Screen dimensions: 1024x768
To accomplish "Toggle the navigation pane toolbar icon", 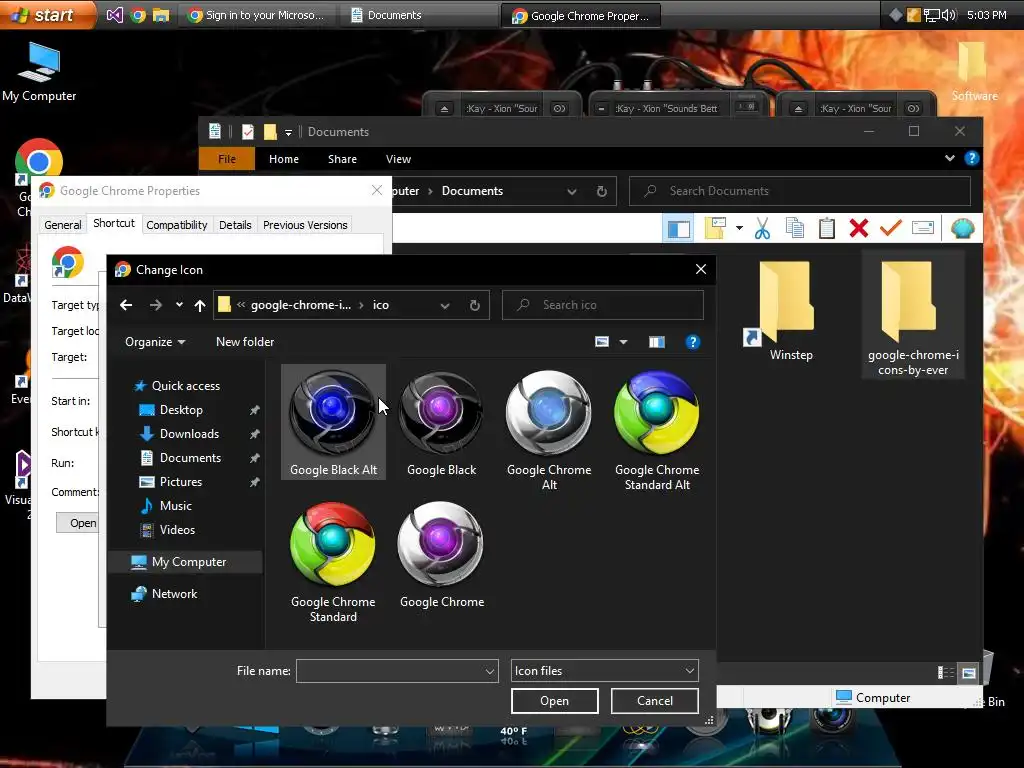I will click(x=678, y=229).
